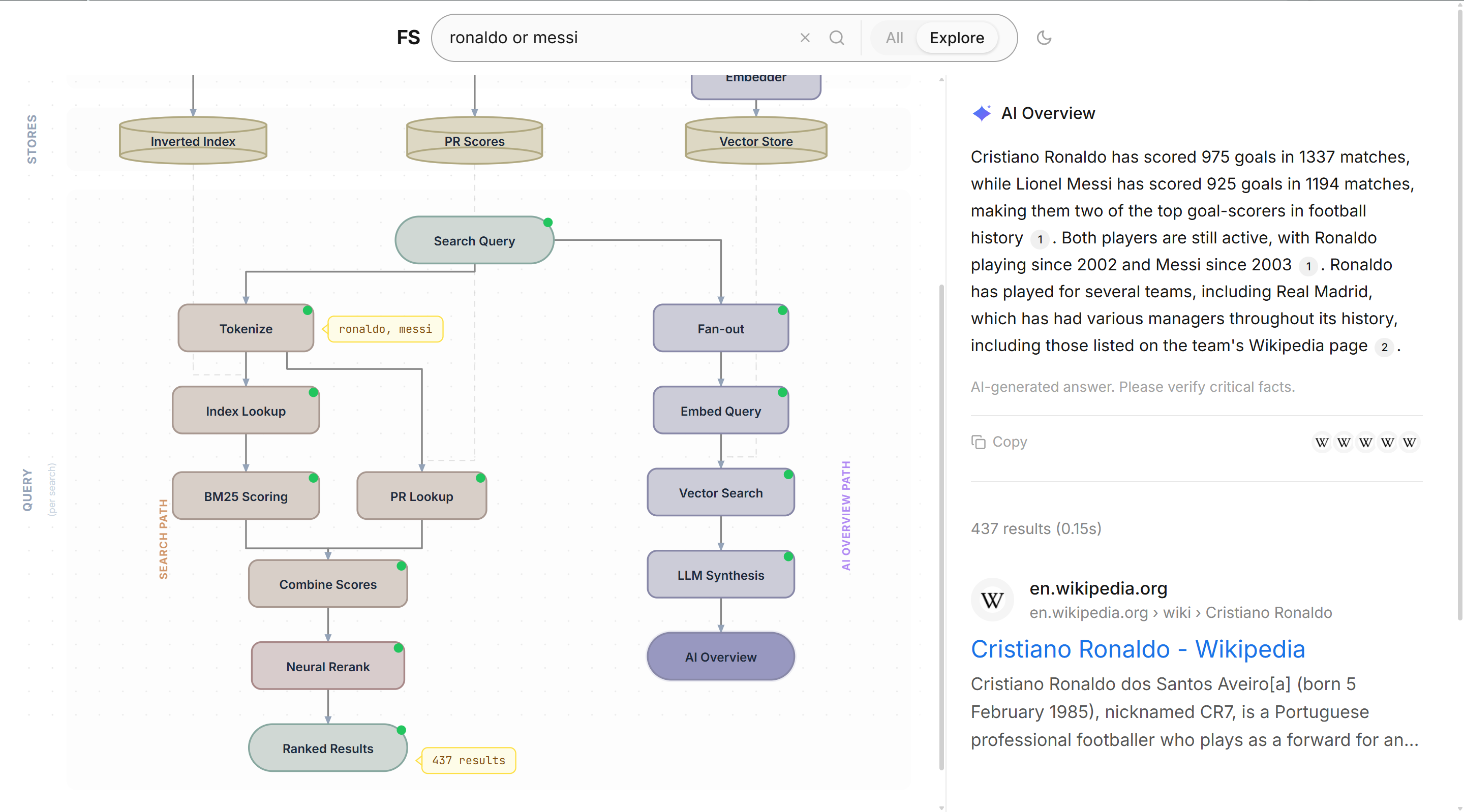The image size is (1464, 812).
Task: Select the Tokenize node
Action: [246, 328]
